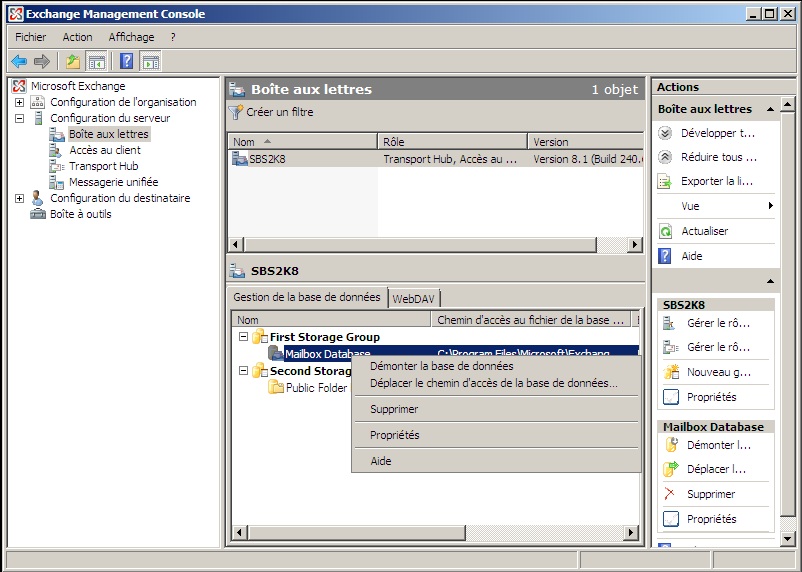Image resolution: width=802 pixels, height=572 pixels.
Task: Collapse the SBS2K8 actions section arrow
Action: coord(770,281)
